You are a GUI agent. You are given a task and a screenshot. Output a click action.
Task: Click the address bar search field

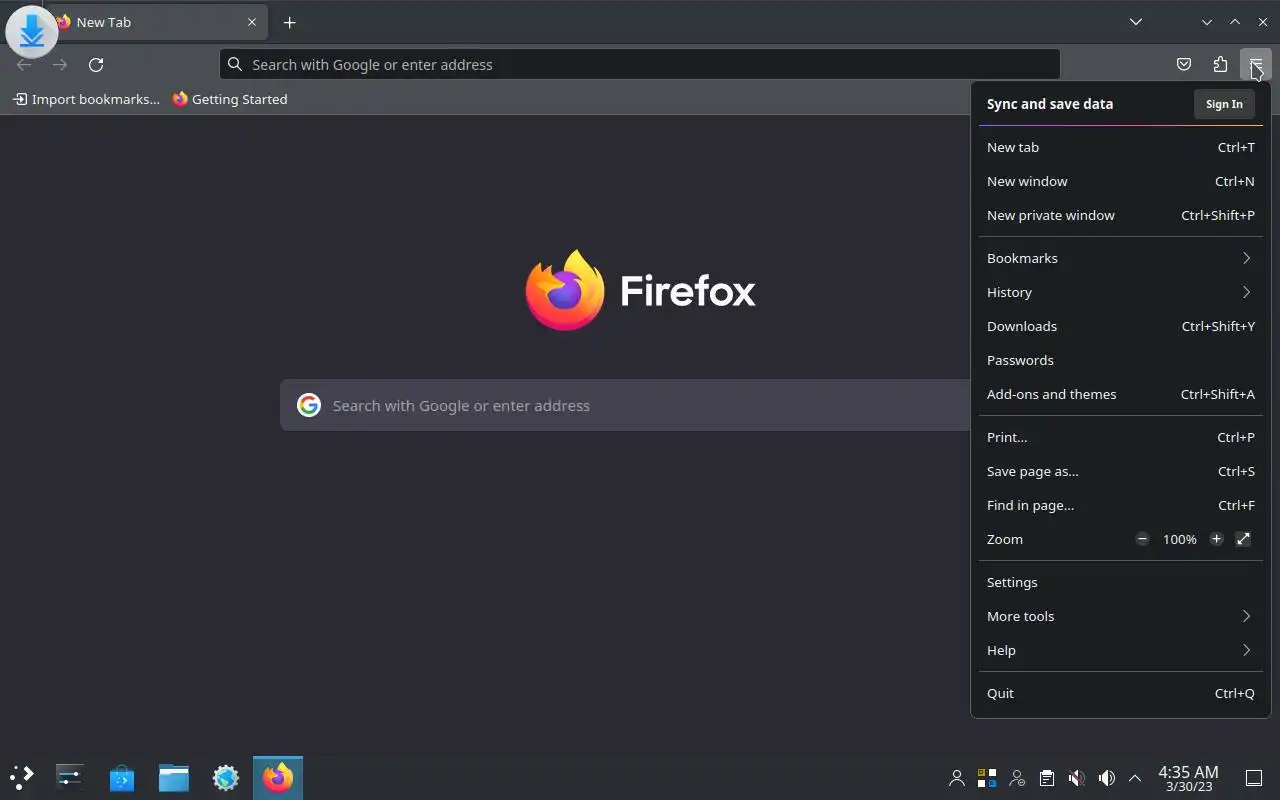tap(640, 64)
